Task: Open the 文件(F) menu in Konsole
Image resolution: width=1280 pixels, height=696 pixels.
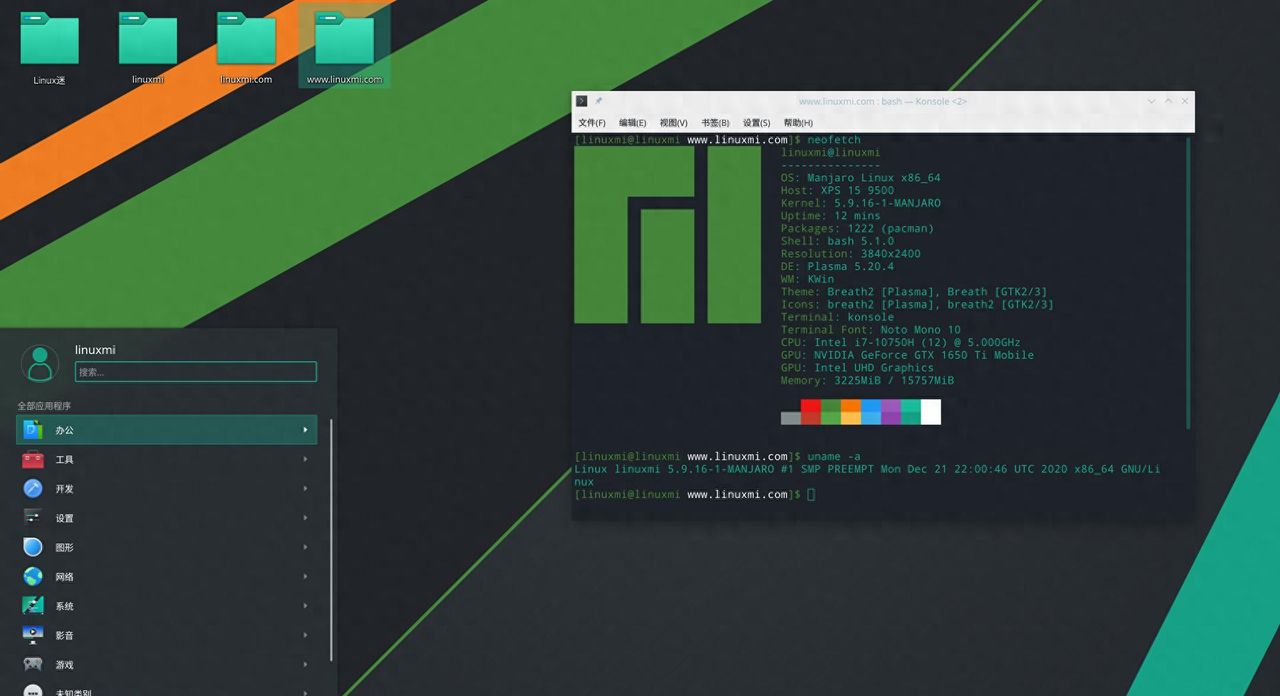Action: coord(590,122)
